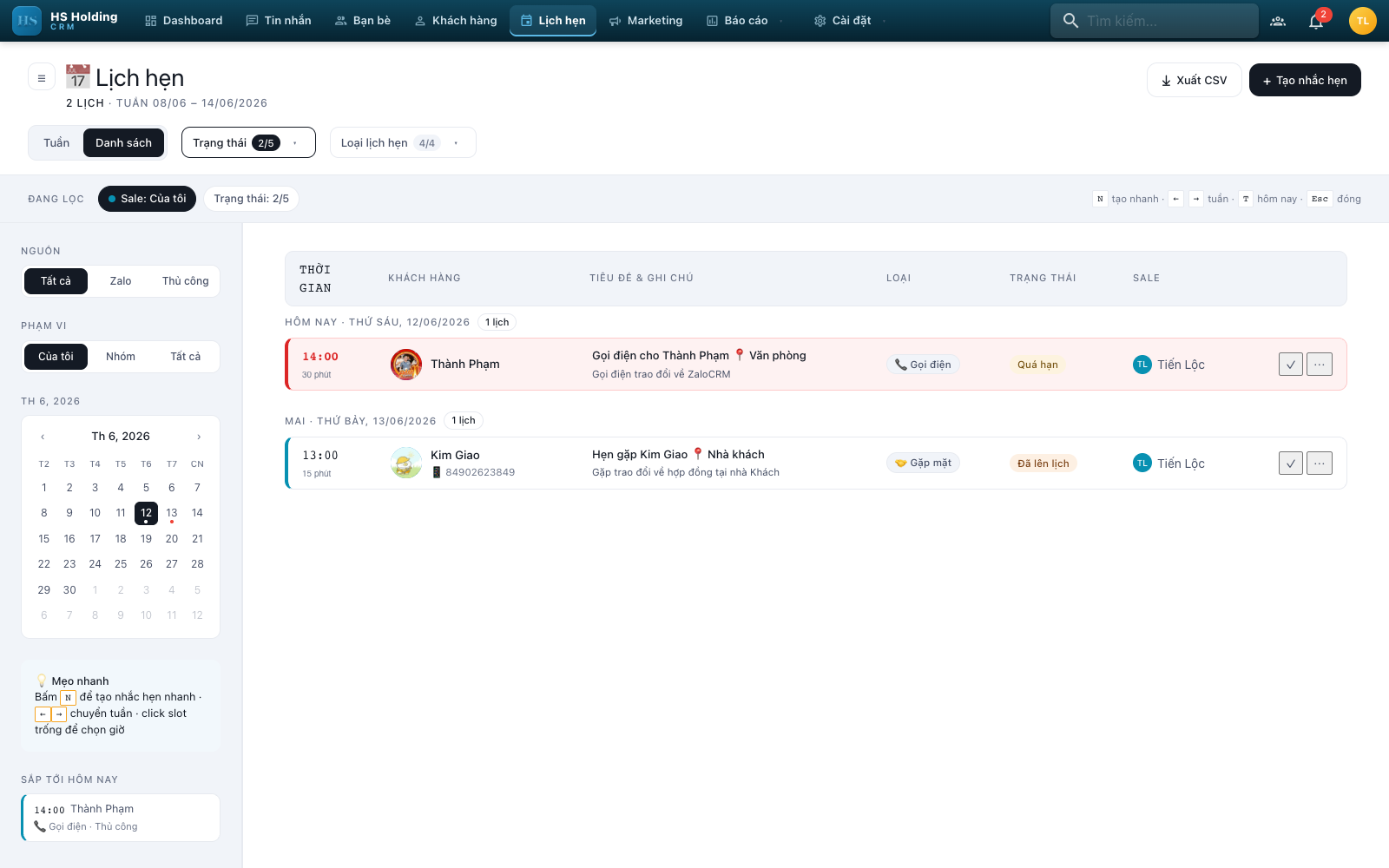
Task: Switch to Tuần view
Action: [56, 143]
